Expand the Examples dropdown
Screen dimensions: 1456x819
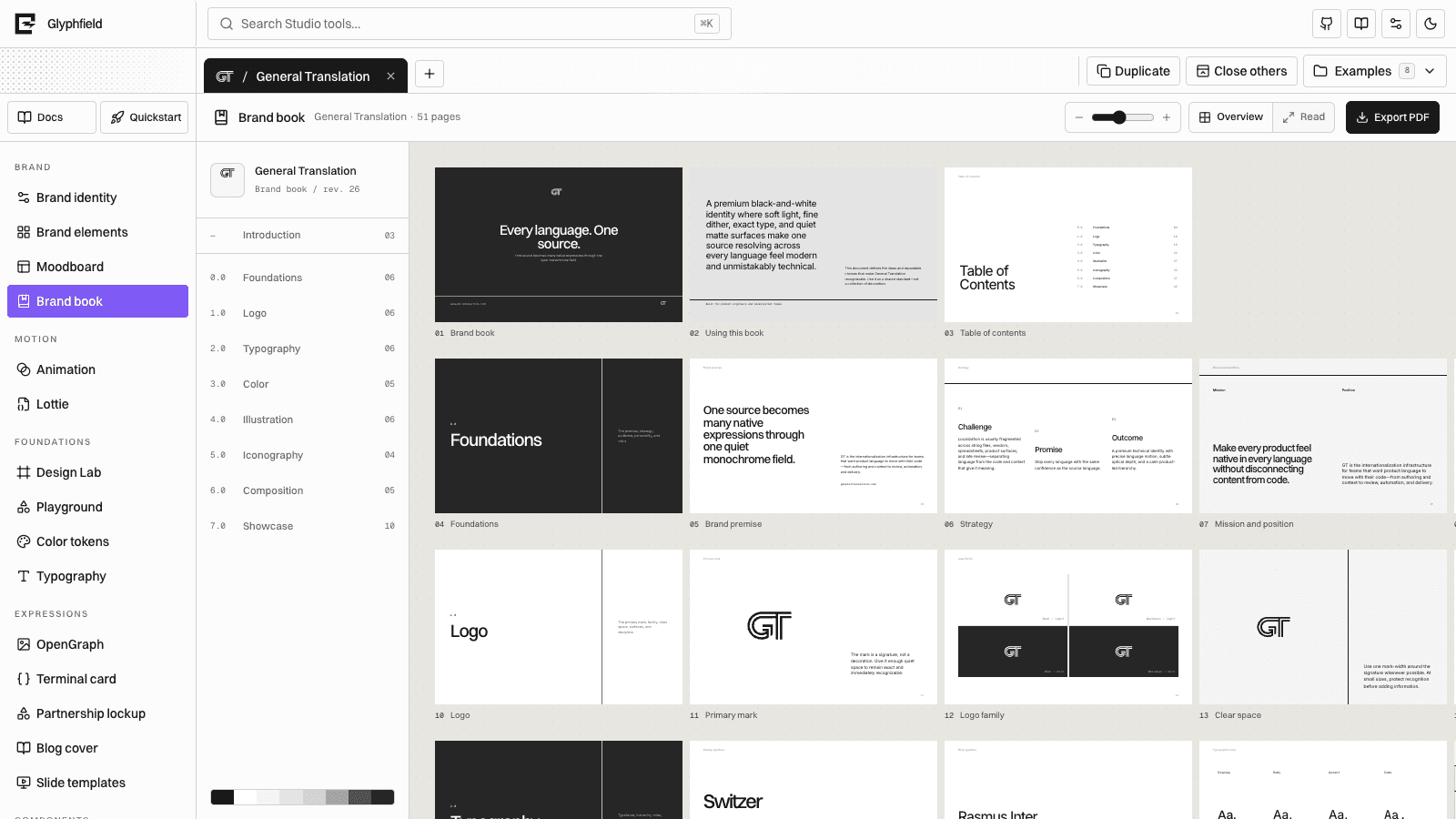pos(1375,71)
